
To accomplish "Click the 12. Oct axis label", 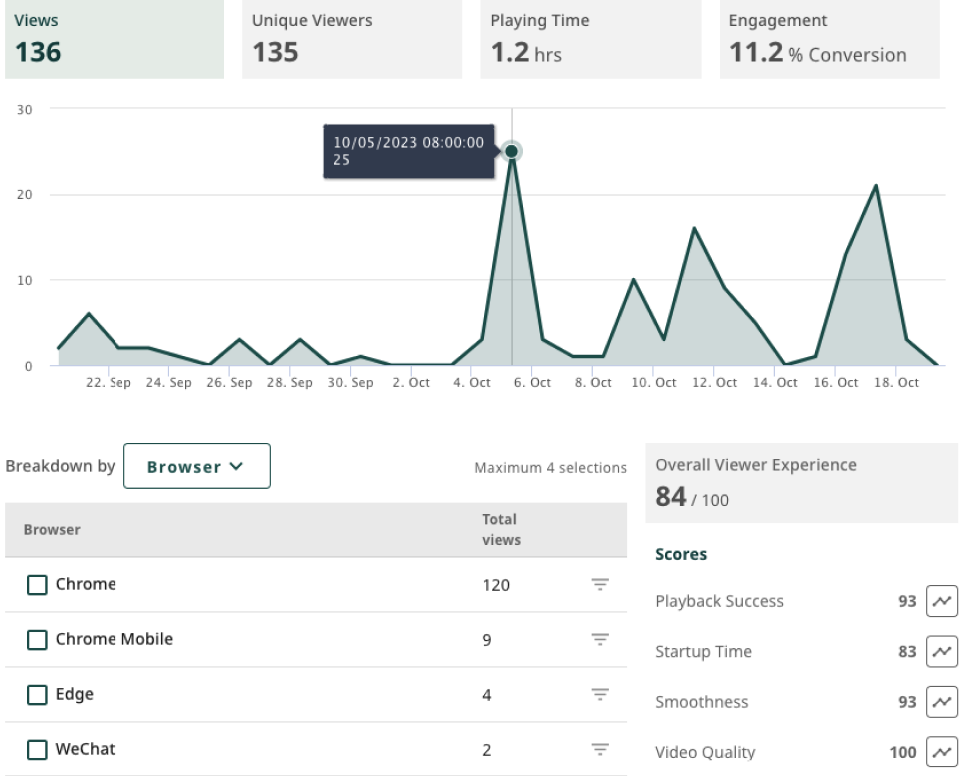I will click(714, 383).
